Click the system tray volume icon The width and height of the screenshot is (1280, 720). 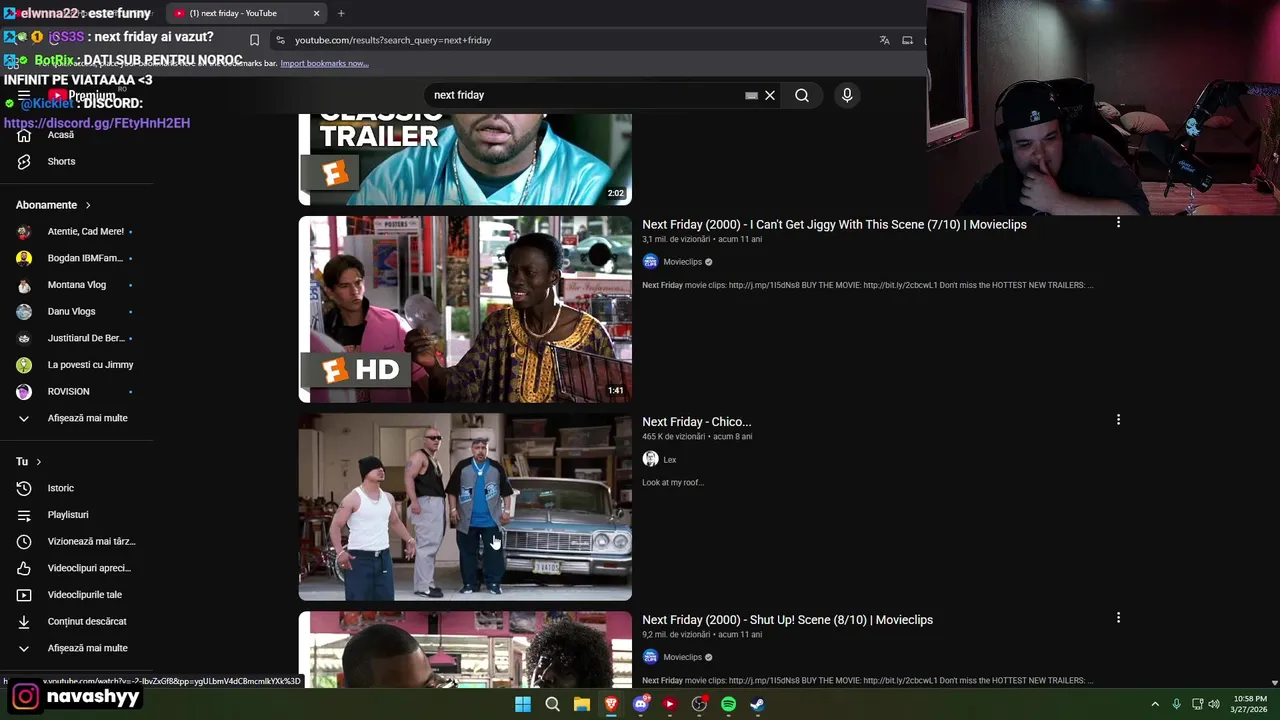tap(1214, 704)
